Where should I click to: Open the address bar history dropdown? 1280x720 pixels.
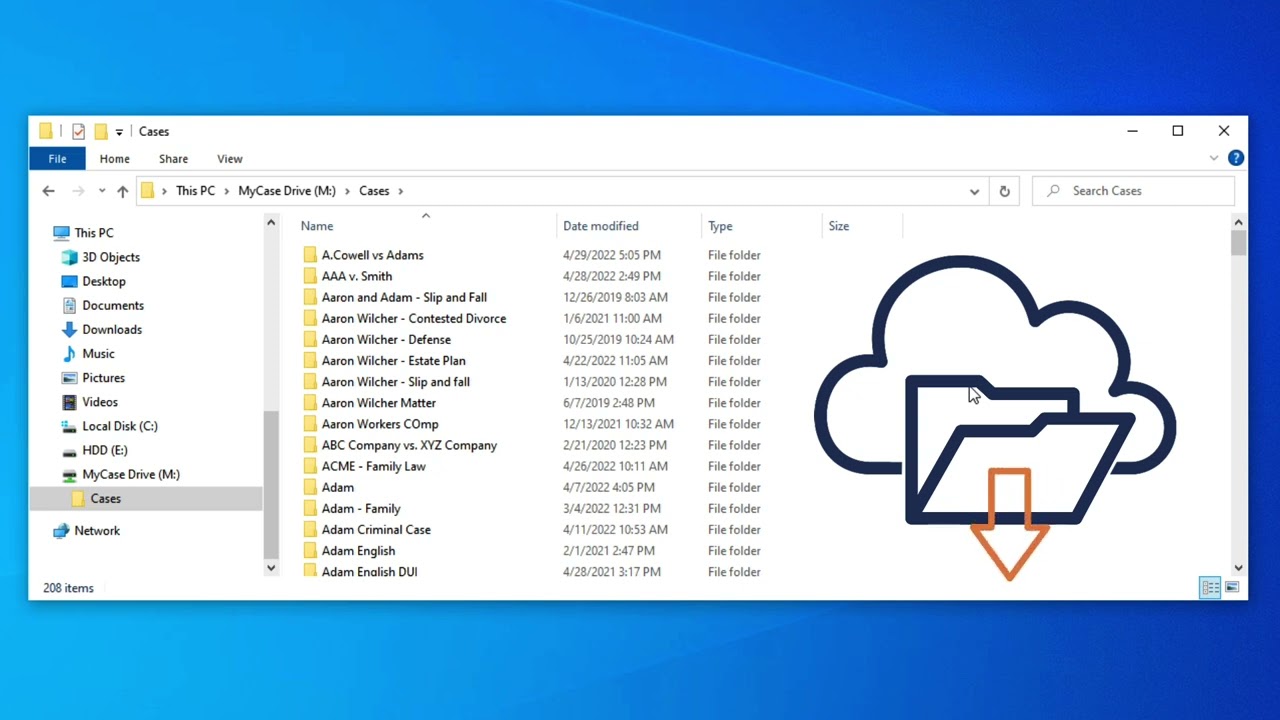click(974, 191)
